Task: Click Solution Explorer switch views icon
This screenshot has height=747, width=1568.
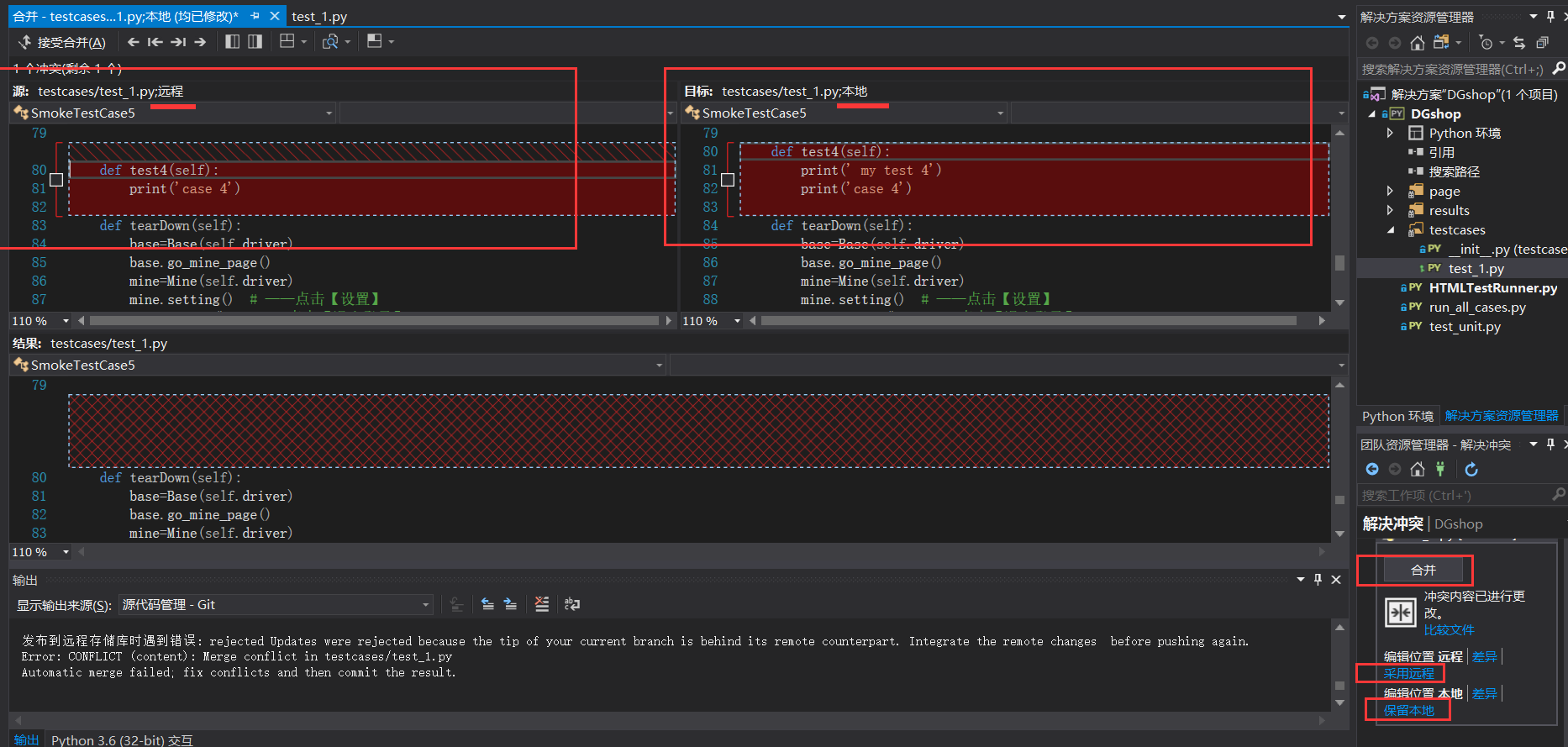Action: (1441, 42)
